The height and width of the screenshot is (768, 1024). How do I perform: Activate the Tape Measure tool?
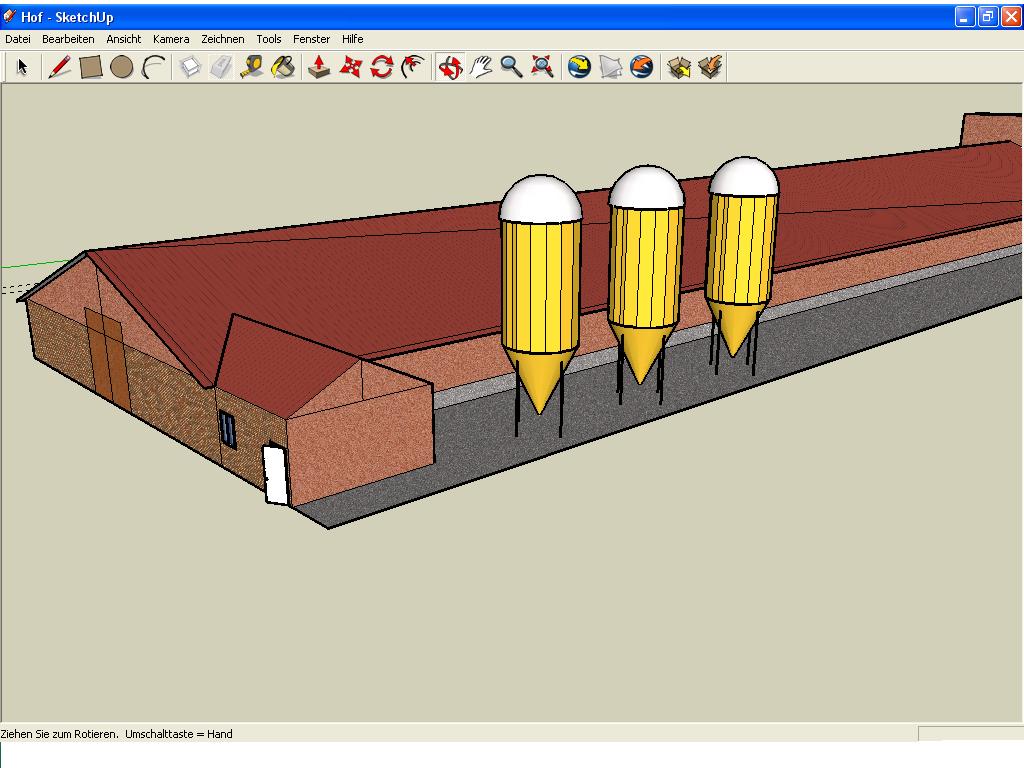pos(252,67)
